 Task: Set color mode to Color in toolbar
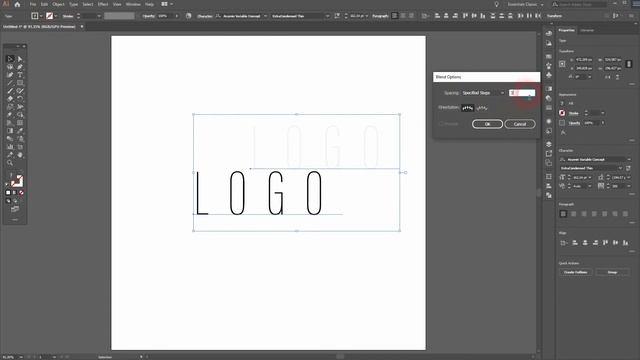[x=8, y=193]
